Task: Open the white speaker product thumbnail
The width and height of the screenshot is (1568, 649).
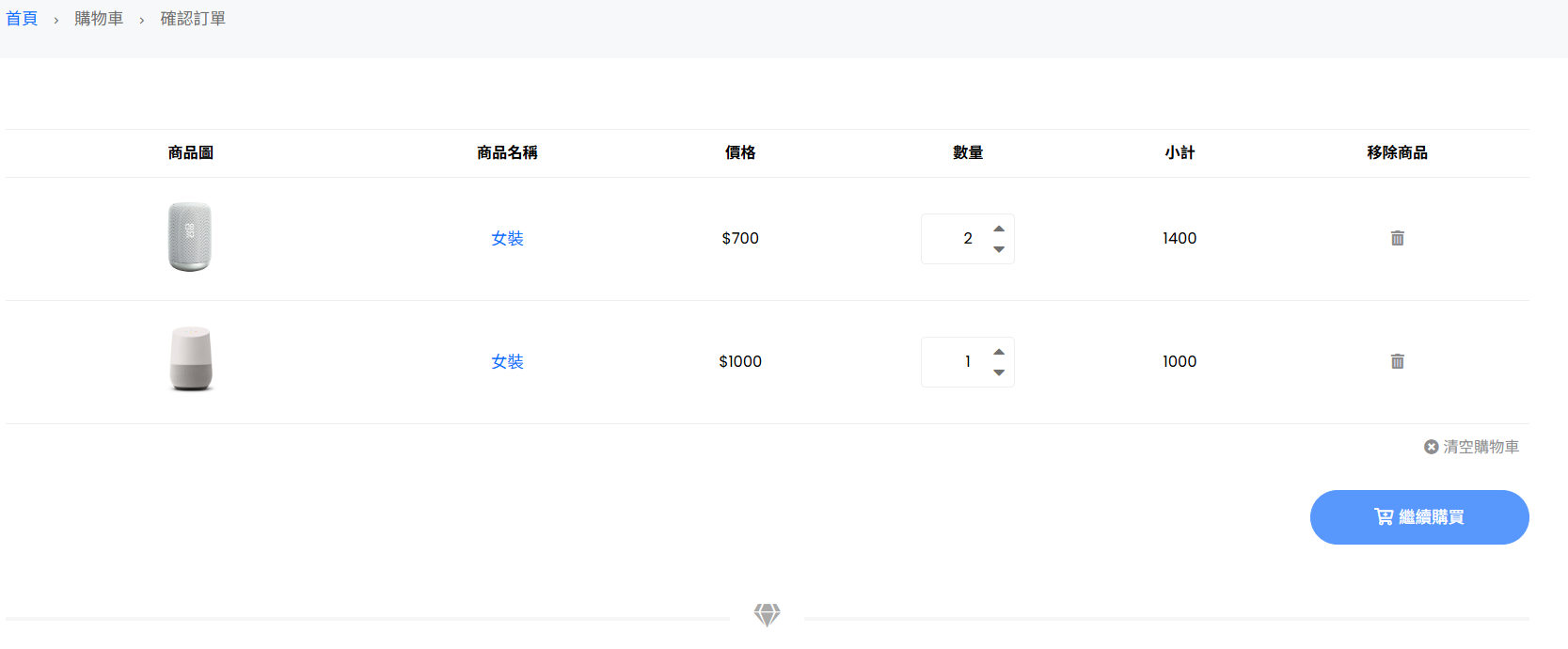Action: (x=191, y=359)
